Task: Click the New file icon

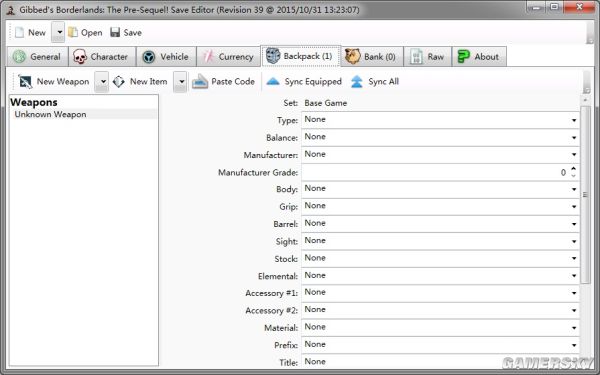Action: point(20,33)
